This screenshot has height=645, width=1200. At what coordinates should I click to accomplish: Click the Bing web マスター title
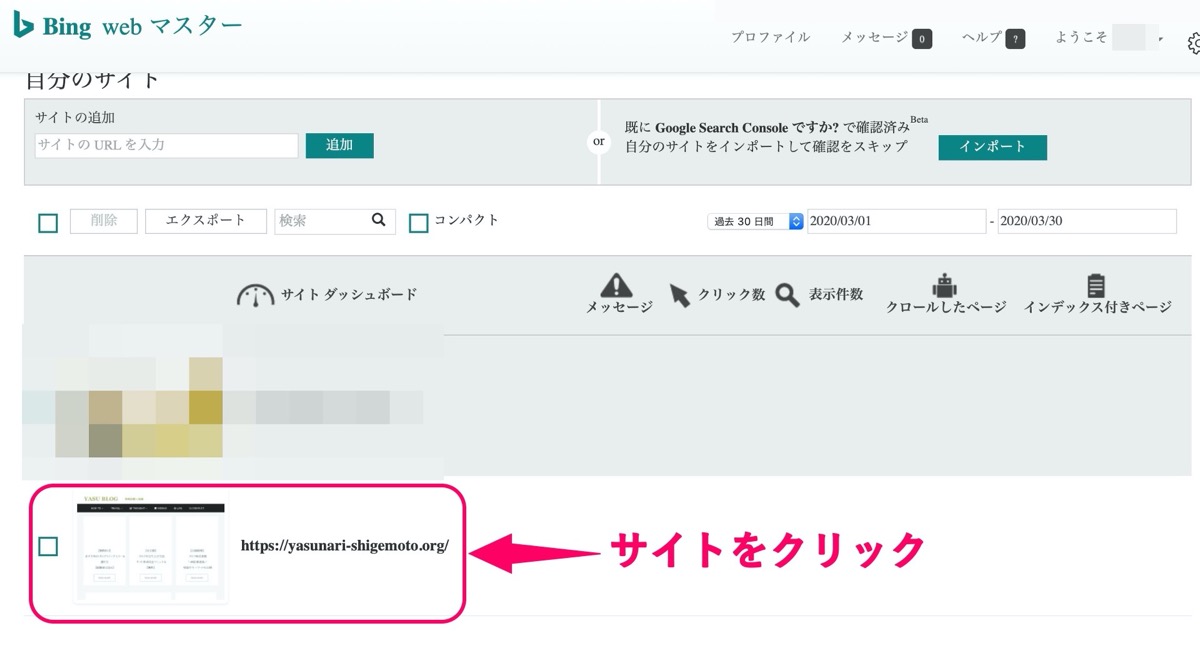142,26
